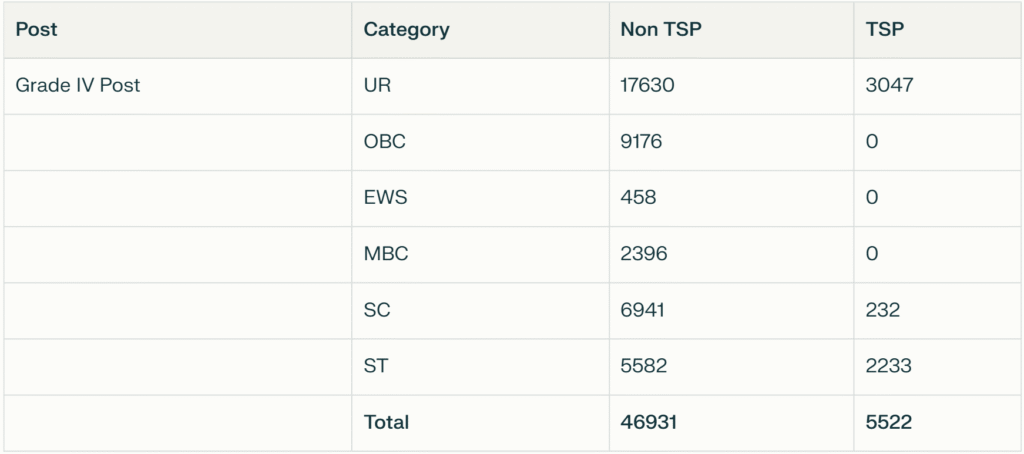The height and width of the screenshot is (454, 1024).
Task: Select the TSP column header
Action: tap(885, 29)
